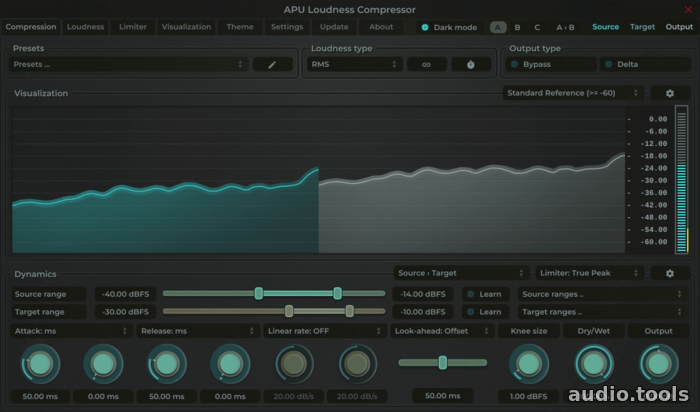Toggle Source visualization
Screen dimensions: 700x412
pyautogui.click(x=605, y=27)
